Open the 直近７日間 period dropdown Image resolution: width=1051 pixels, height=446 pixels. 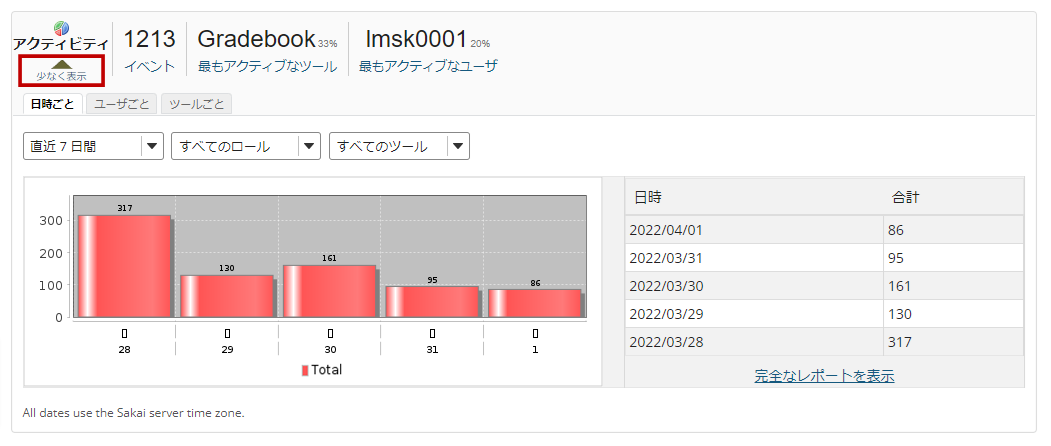coord(93,146)
